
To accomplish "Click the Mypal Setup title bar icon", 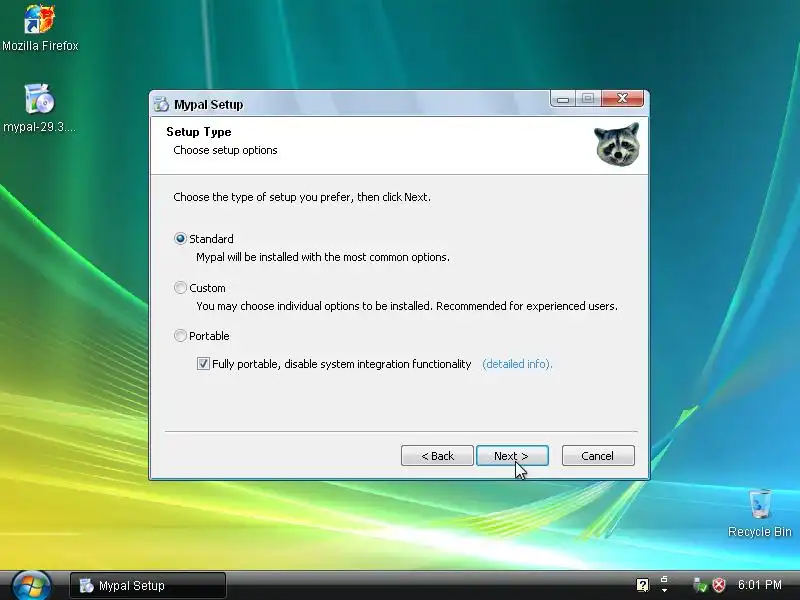I will pos(161,104).
